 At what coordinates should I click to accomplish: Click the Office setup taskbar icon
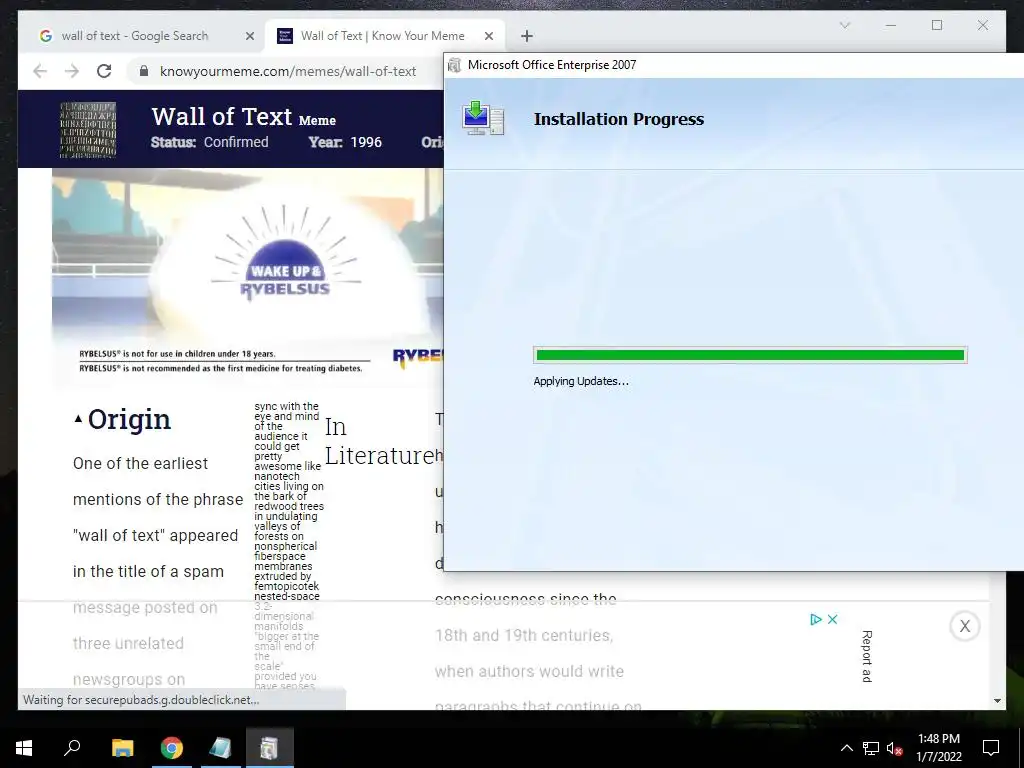coord(270,748)
